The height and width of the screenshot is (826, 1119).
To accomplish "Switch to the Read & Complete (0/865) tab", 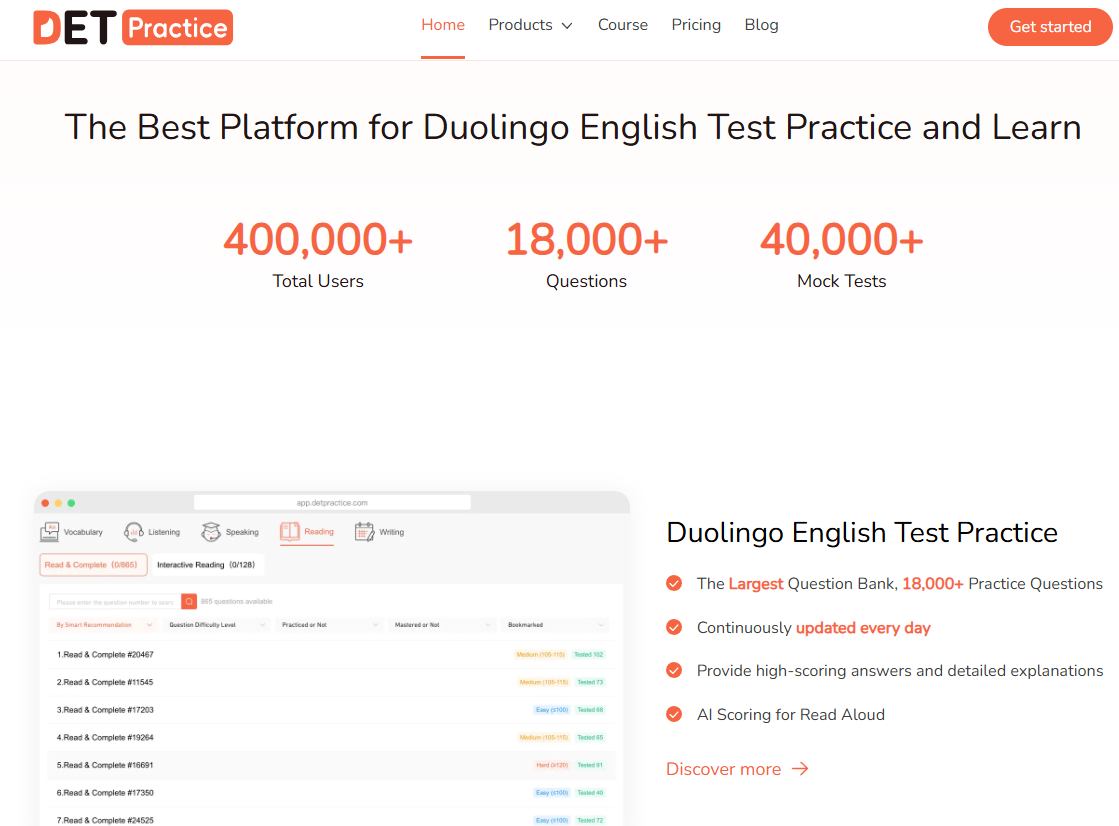I will (93, 565).
